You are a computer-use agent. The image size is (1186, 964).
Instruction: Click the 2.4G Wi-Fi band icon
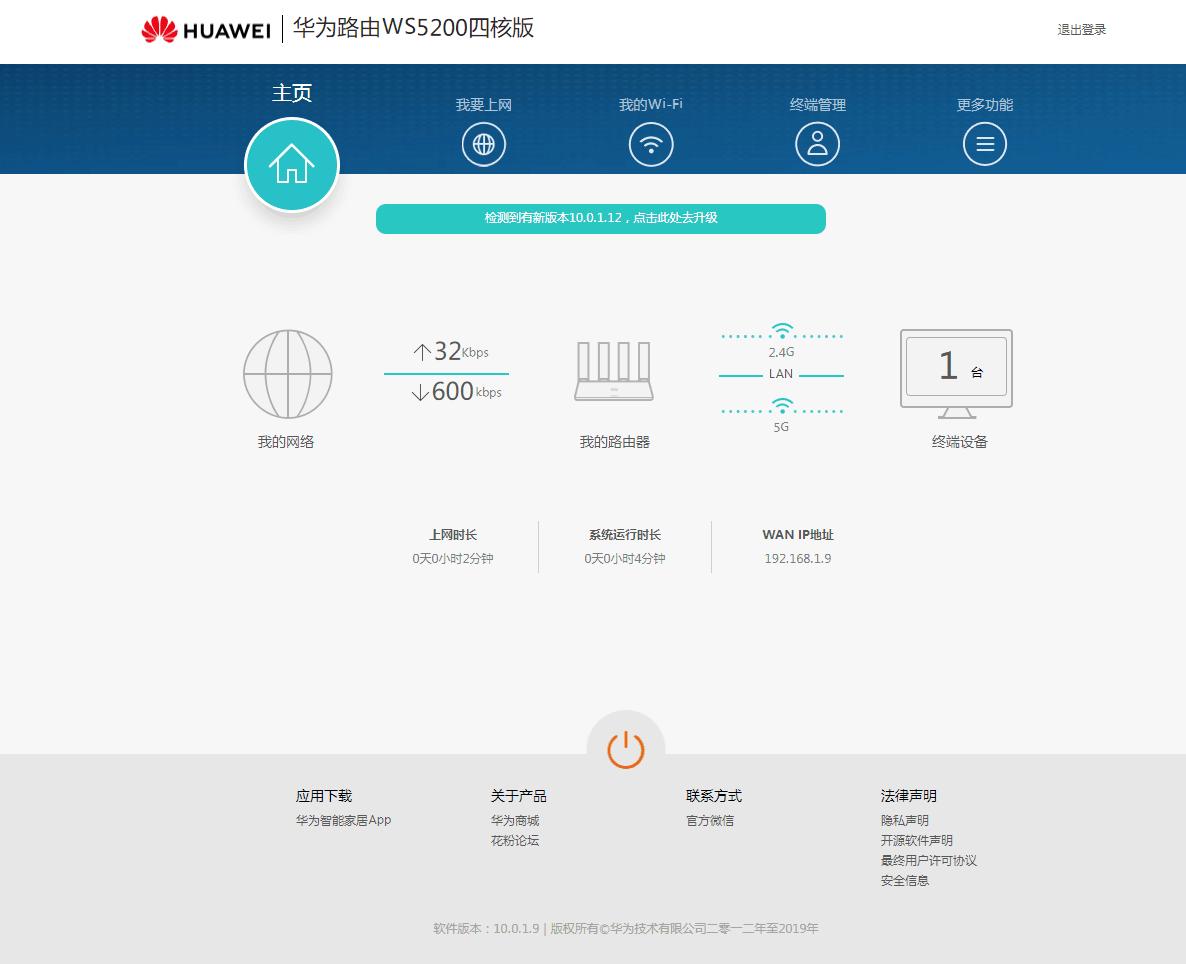781,330
